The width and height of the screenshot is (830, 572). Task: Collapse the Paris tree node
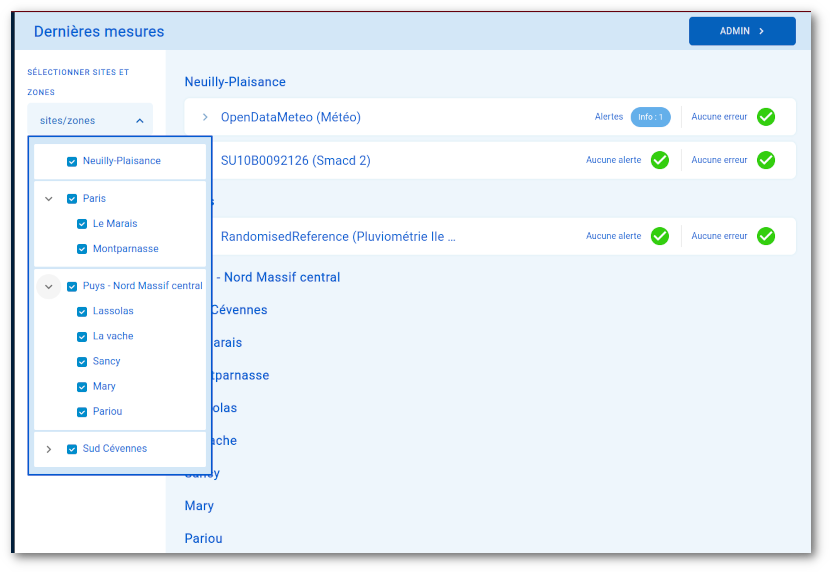49,199
